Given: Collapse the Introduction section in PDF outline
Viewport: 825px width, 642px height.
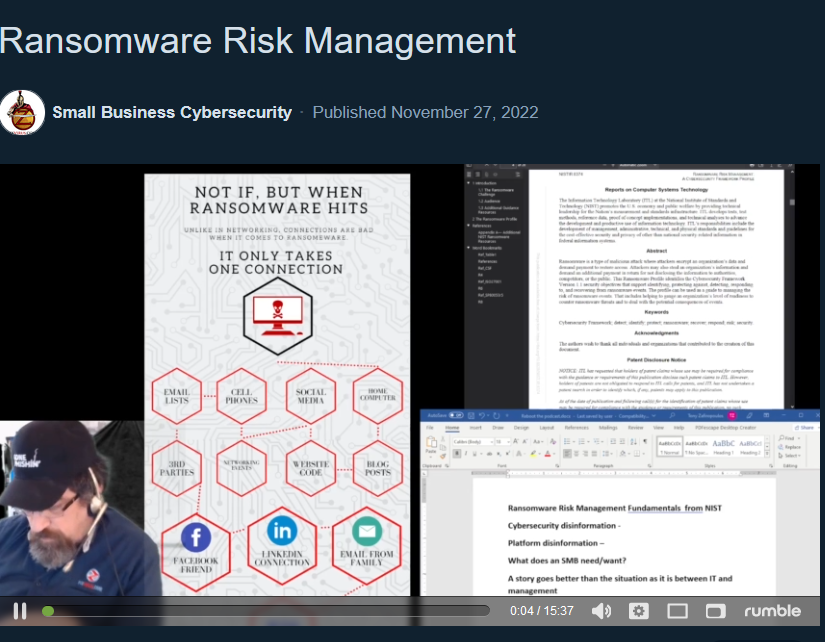Looking at the screenshot, I should tap(469, 183).
